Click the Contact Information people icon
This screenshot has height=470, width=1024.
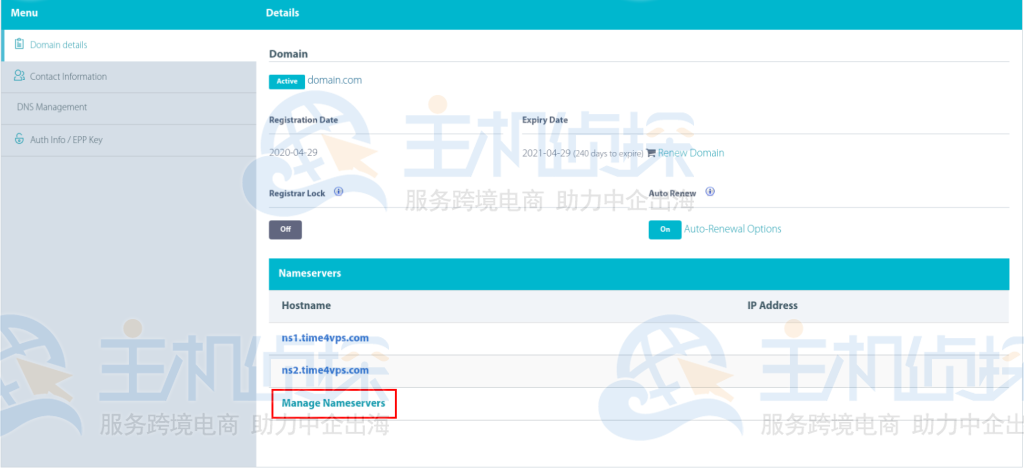tap(20, 76)
